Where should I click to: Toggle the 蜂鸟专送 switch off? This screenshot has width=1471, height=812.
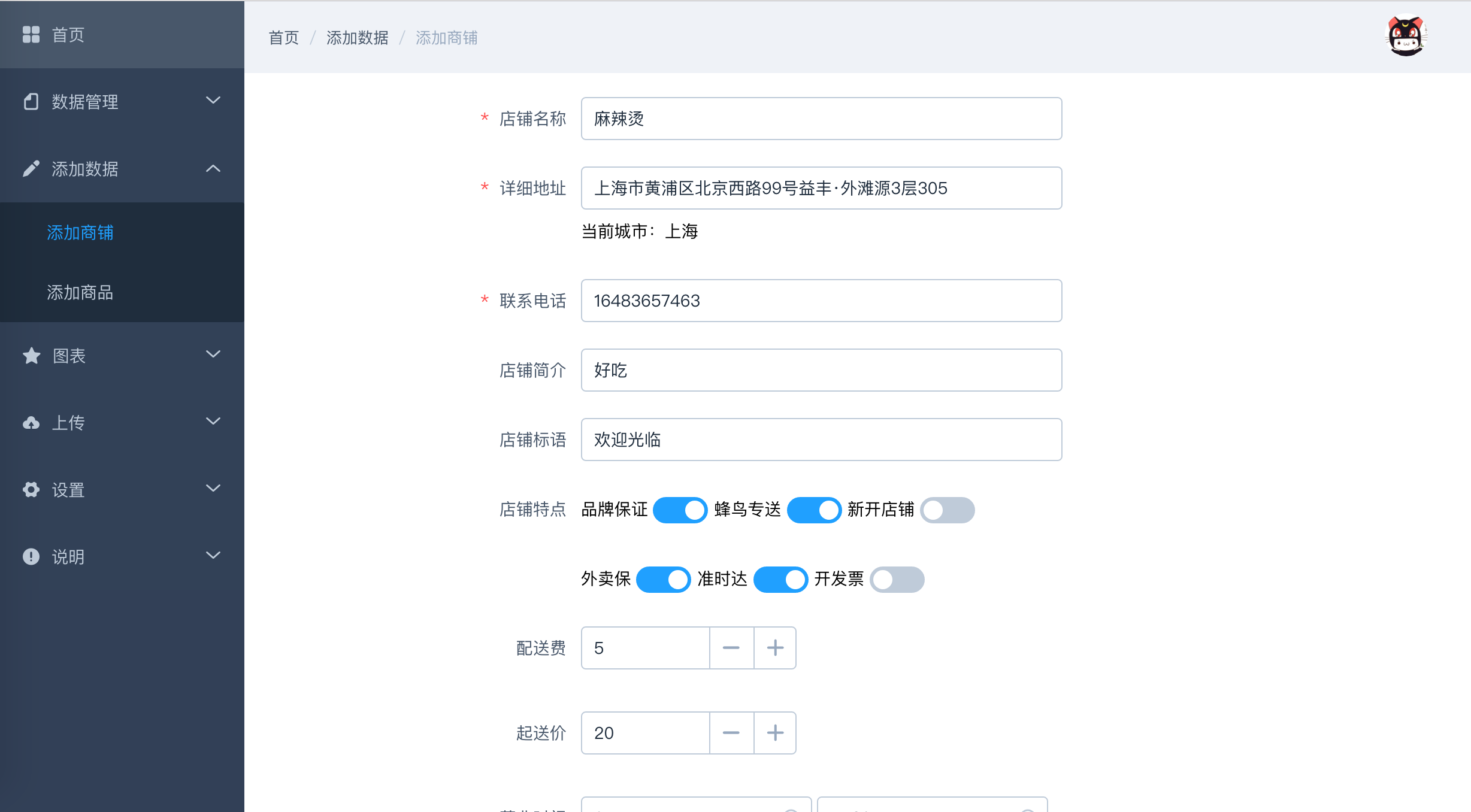point(815,510)
